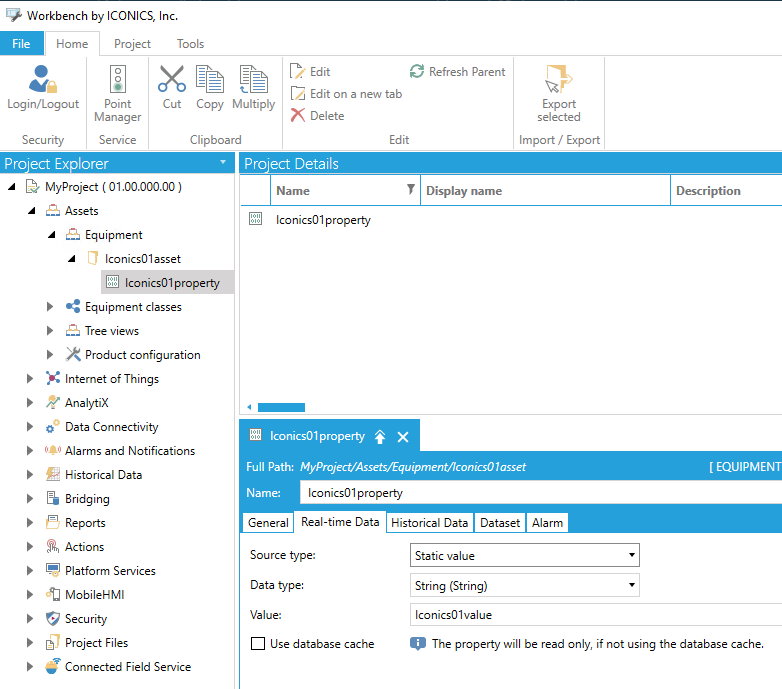
Task: Select the Internet of Things node
Action: coord(112,379)
